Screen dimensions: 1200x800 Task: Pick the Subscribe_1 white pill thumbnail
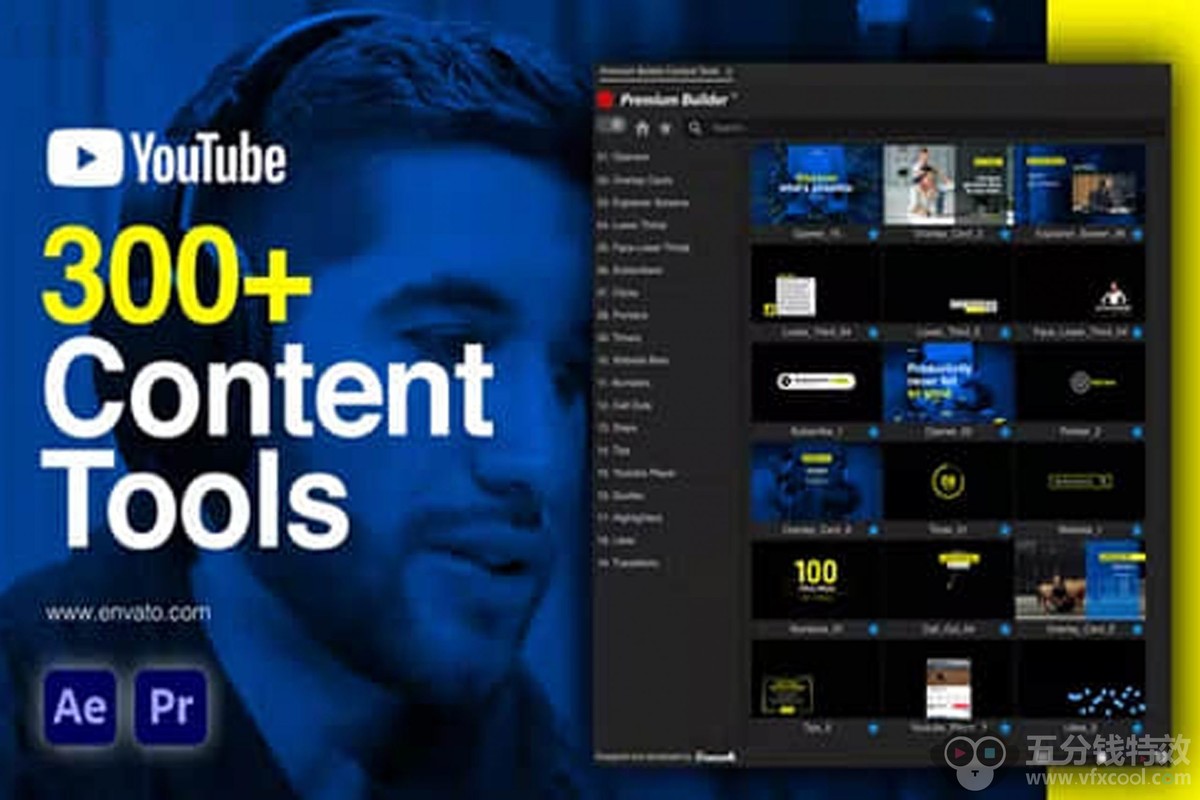click(x=816, y=383)
